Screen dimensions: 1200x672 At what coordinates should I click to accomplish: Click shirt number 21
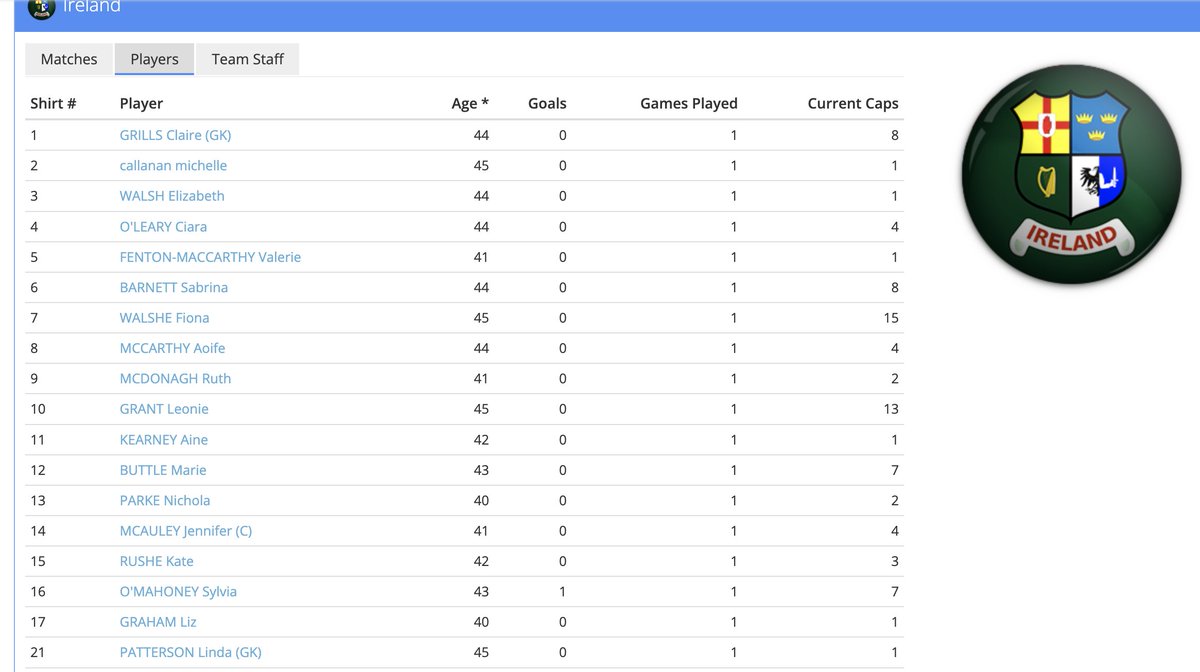pos(38,652)
